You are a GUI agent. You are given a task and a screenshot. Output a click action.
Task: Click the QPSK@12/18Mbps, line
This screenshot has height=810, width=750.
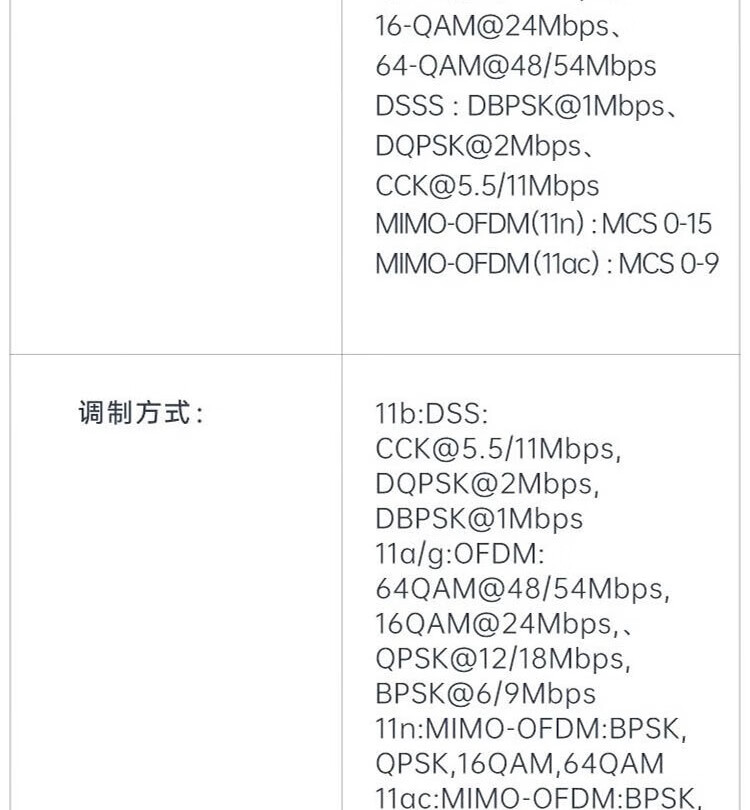(x=503, y=659)
